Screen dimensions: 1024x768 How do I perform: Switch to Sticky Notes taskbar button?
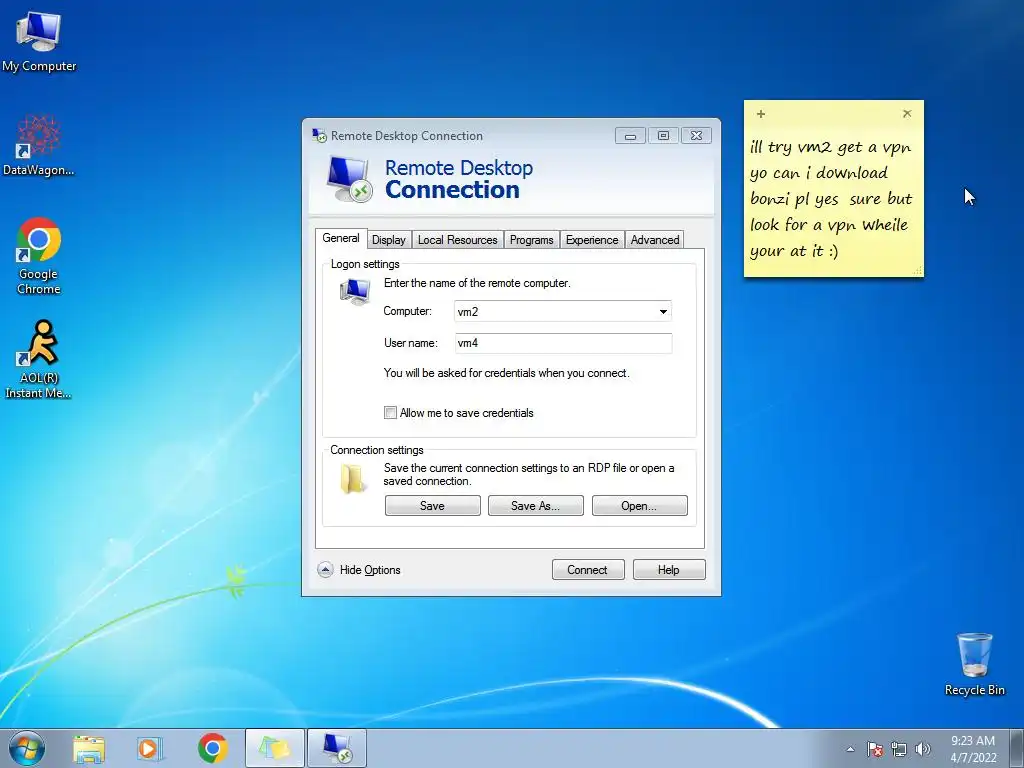click(274, 748)
